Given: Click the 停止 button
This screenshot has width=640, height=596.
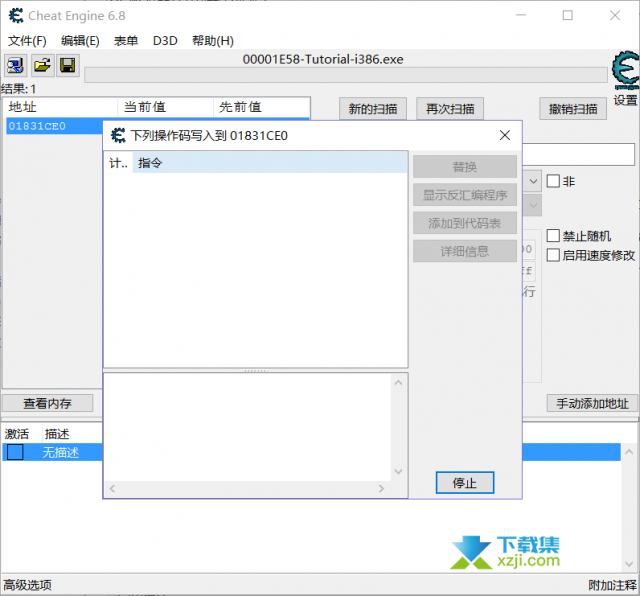Looking at the screenshot, I should [464, 483].
